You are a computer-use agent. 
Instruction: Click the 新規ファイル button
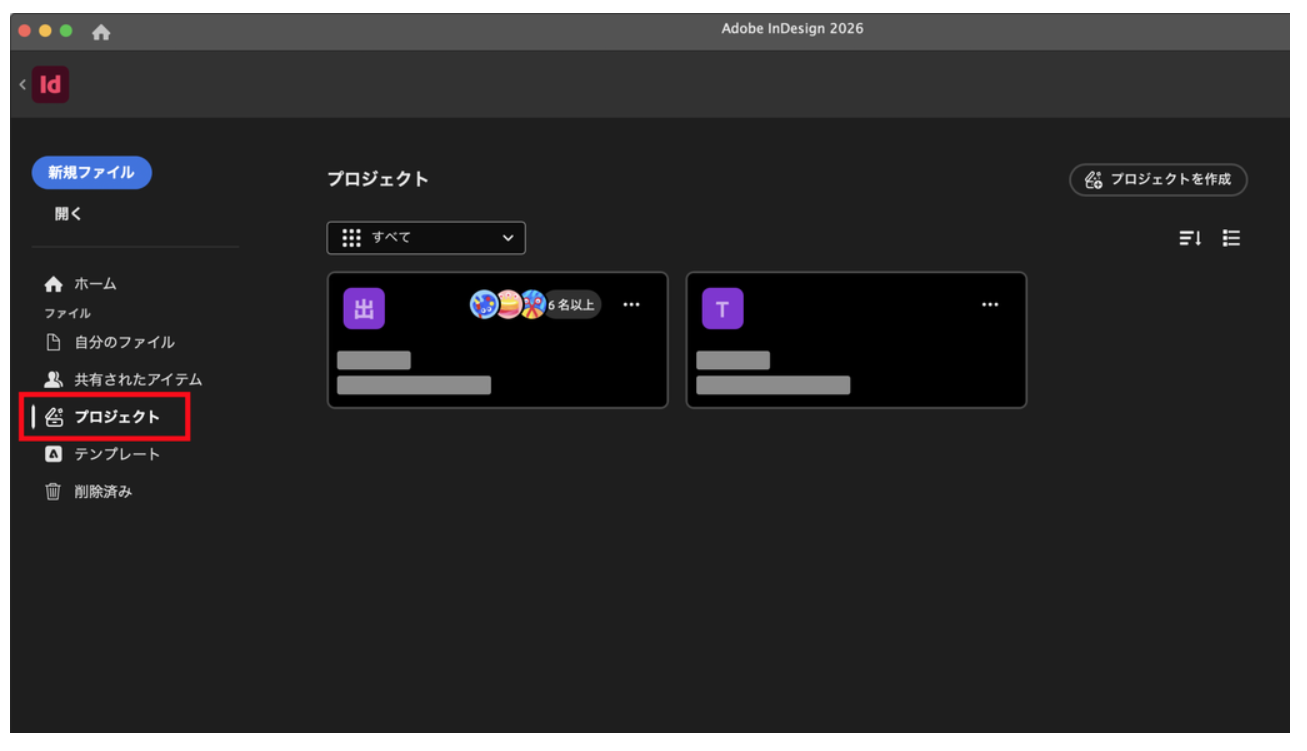point(91,173)
